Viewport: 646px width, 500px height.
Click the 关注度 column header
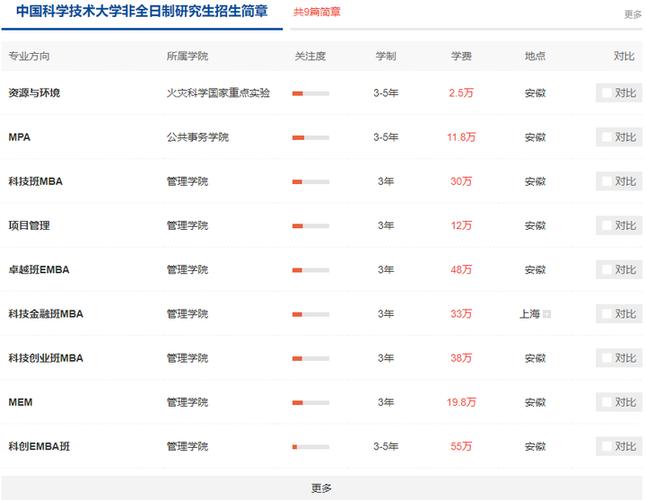tap(310, 56)
